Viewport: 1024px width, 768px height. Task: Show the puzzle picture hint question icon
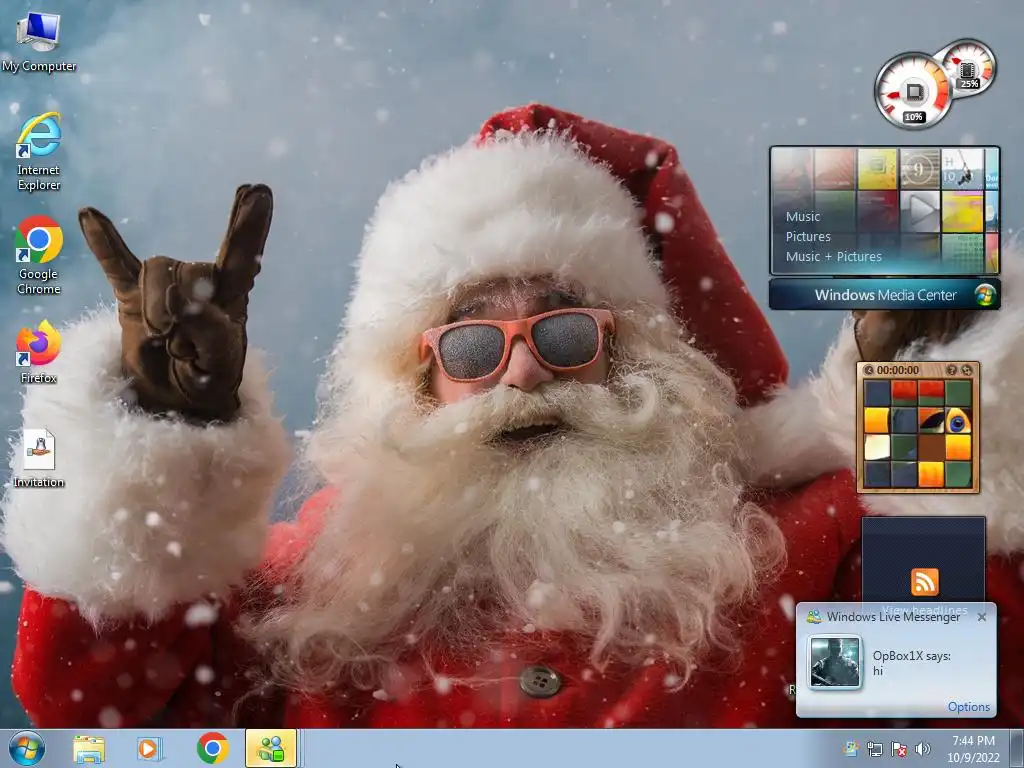pyautogui.click(x=952, y=370)
